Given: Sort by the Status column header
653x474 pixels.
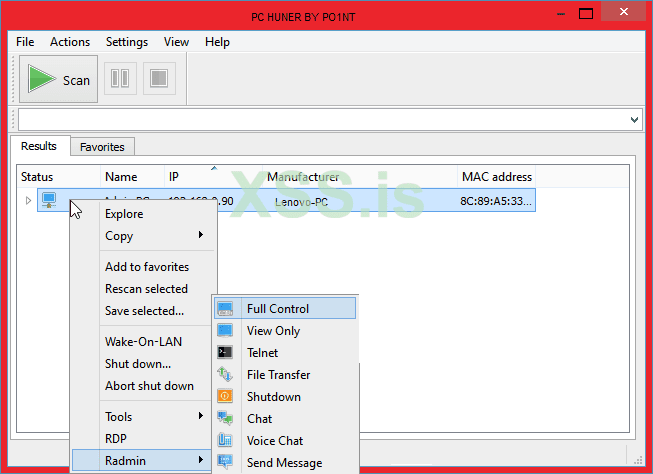Looking at the screenshot, I should pos(59,177).
